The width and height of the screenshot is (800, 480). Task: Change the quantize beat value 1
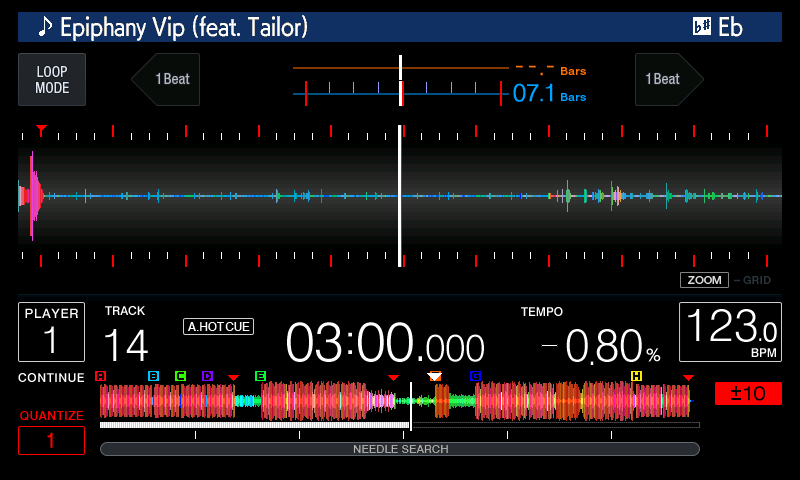tap(51, 440)
